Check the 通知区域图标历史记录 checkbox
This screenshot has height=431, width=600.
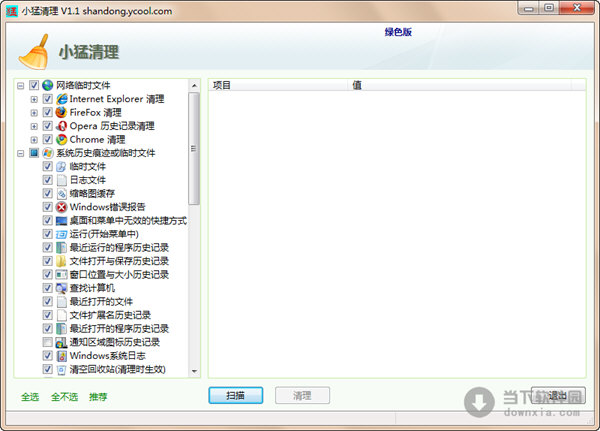click(x=47, y=342)
